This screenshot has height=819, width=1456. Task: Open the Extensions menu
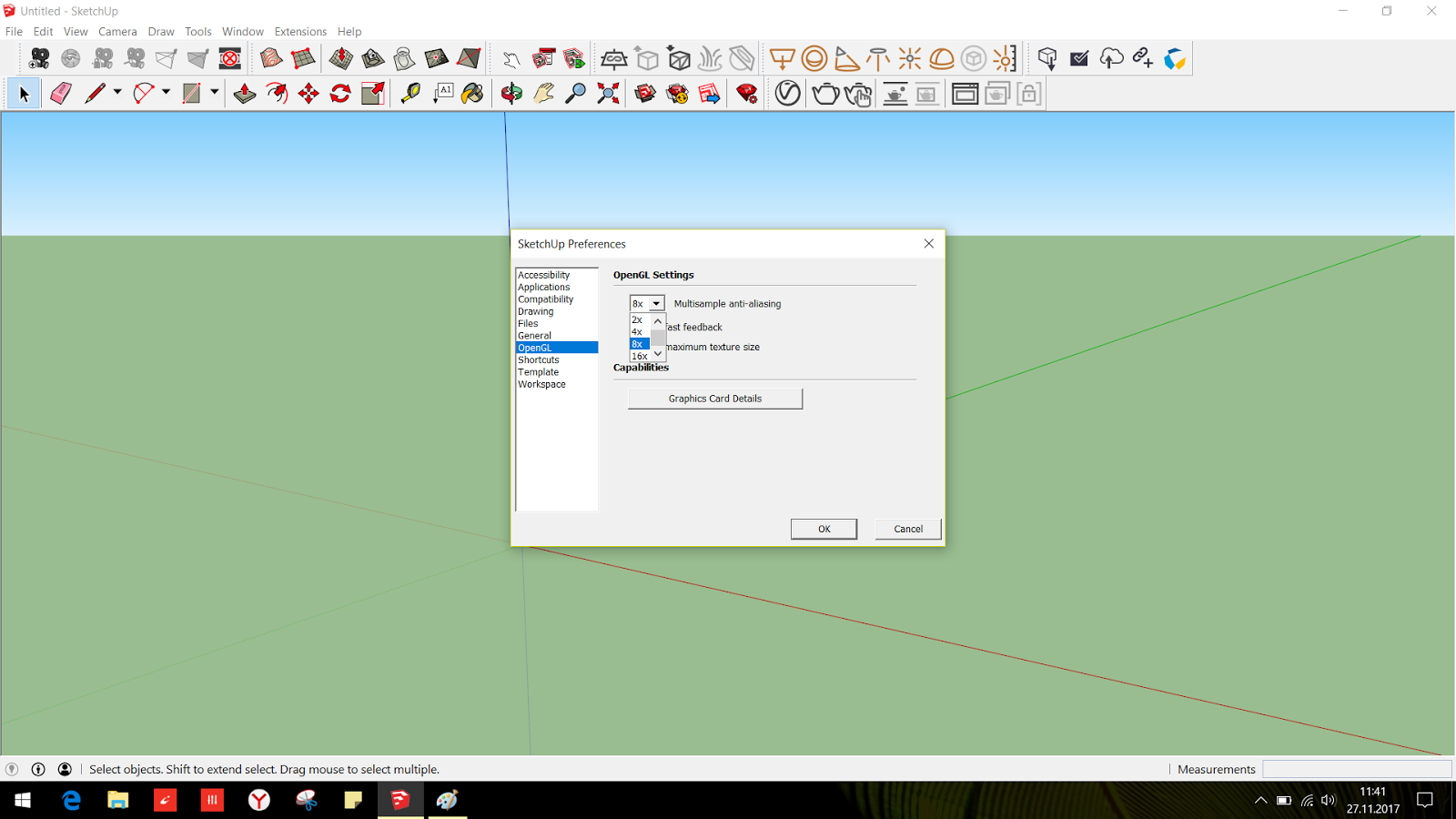(300, 31)
